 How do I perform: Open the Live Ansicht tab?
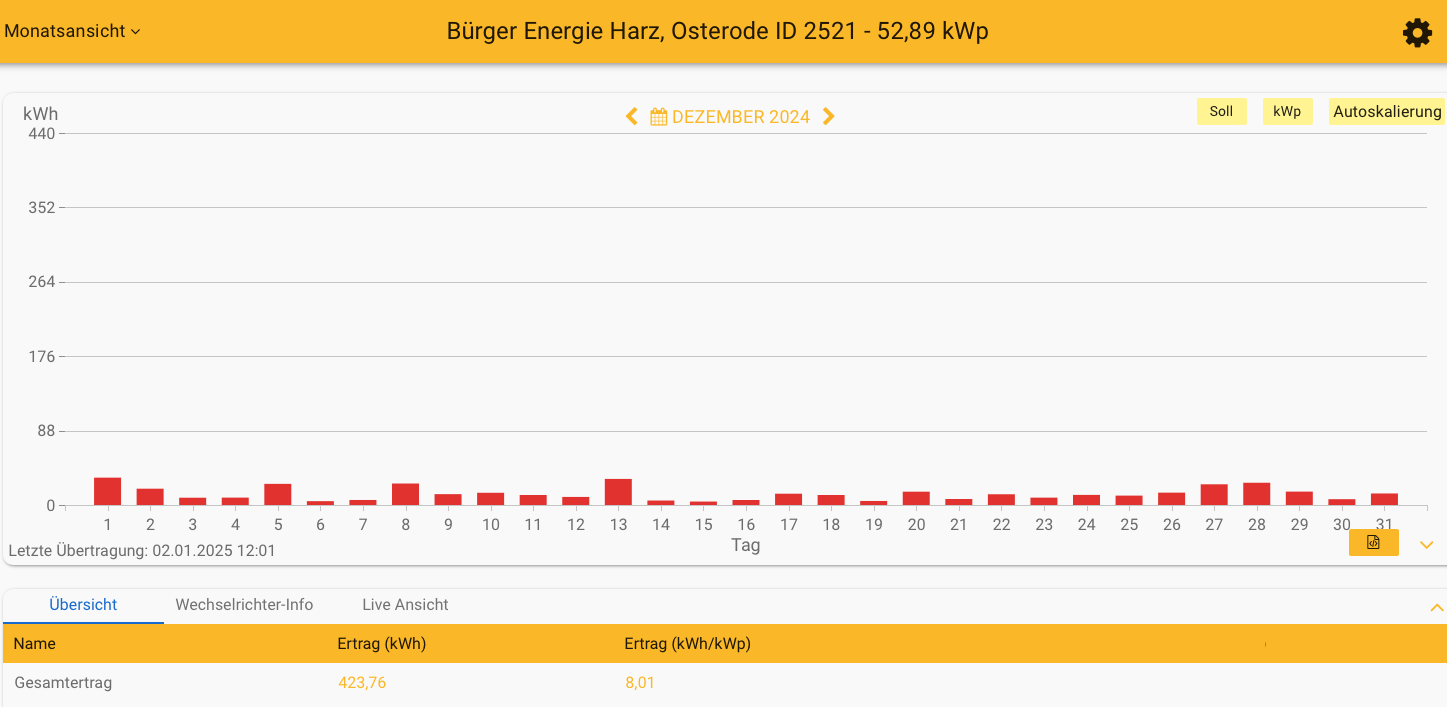[404, 605]
